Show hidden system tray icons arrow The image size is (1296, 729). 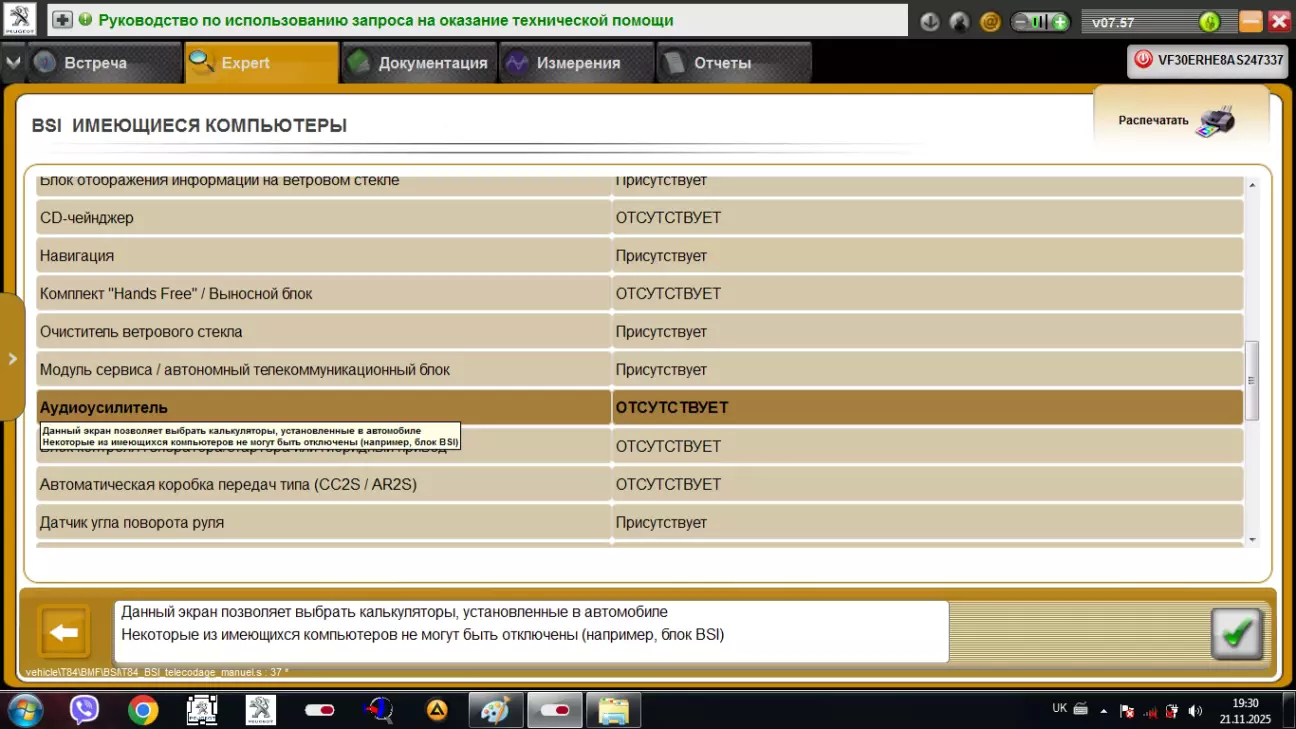[1104, 711]
